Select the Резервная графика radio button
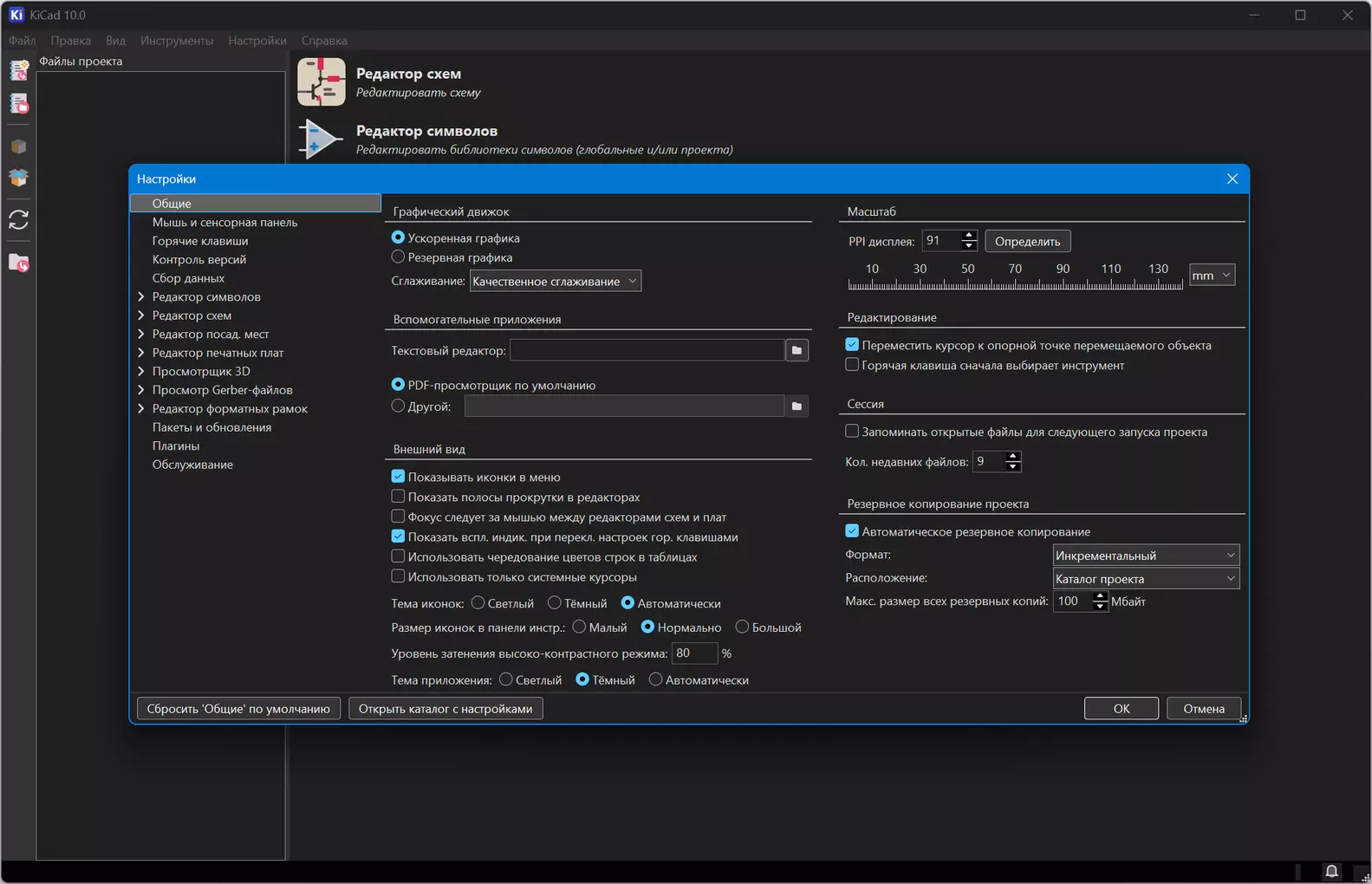Image resolution: width=1372 pixels, height=884 pixels. click(x=398, y=257)
